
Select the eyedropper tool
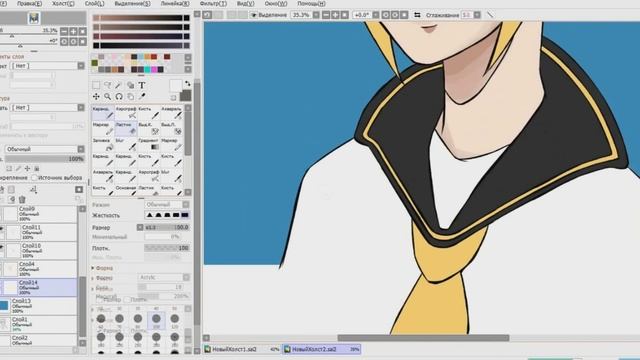[142, 97]
